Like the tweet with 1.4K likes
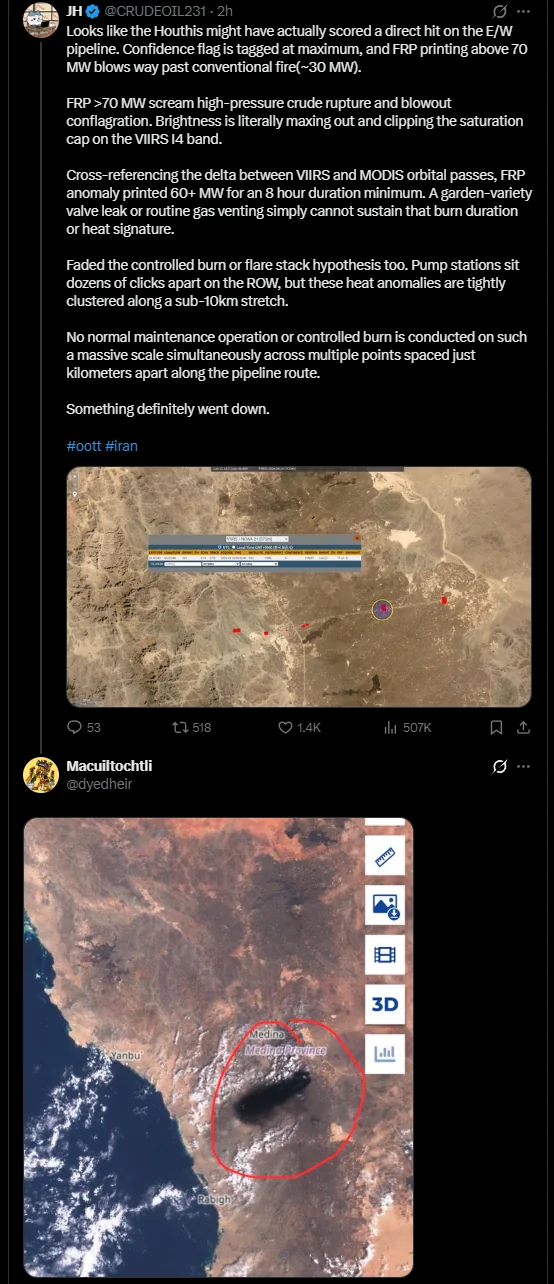Viewport: 554px width, 1284px height. click(x=285, y=728)
